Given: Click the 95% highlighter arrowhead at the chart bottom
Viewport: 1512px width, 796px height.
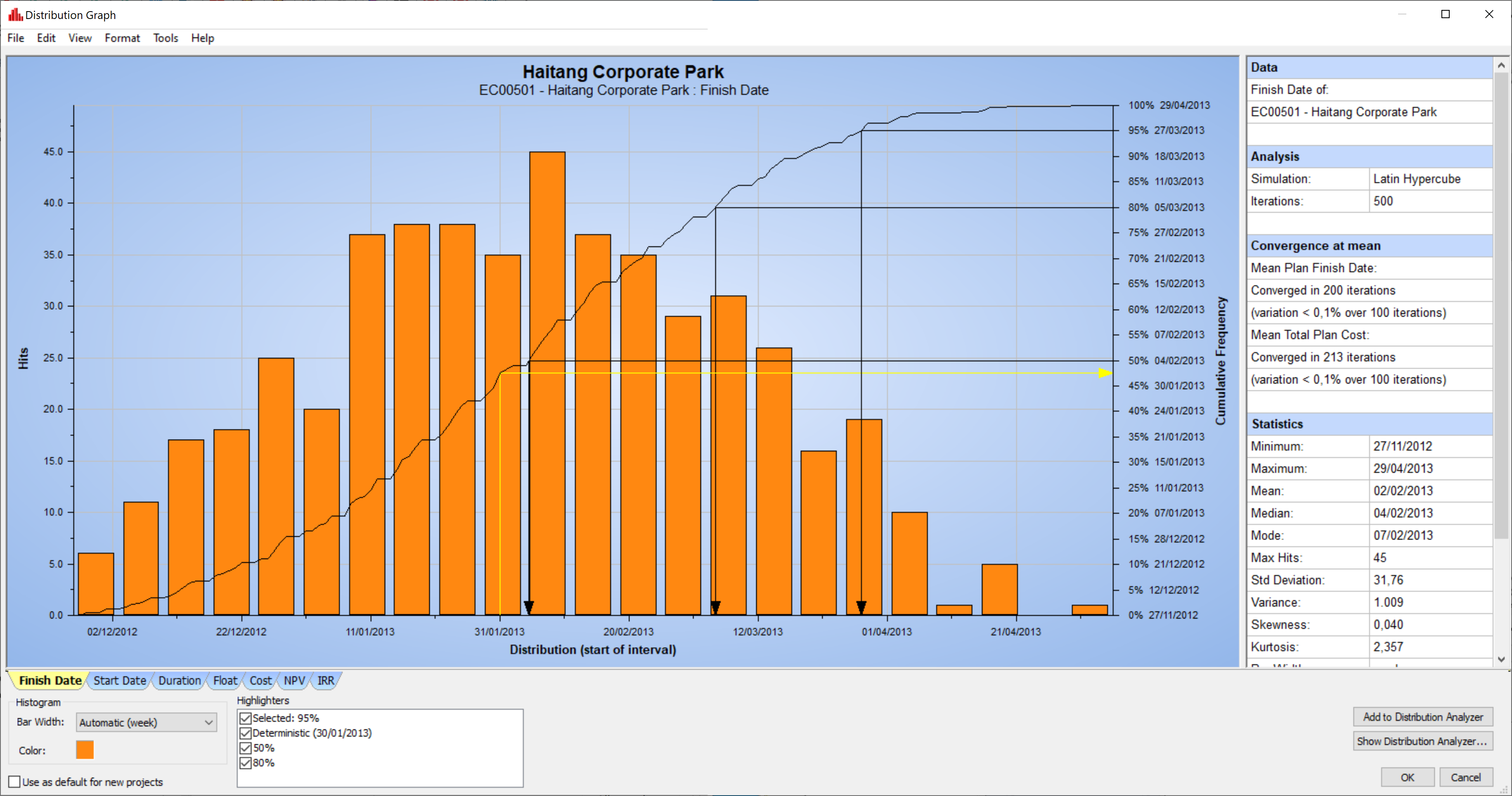Looking at the screenshot, I should [861, 606].
